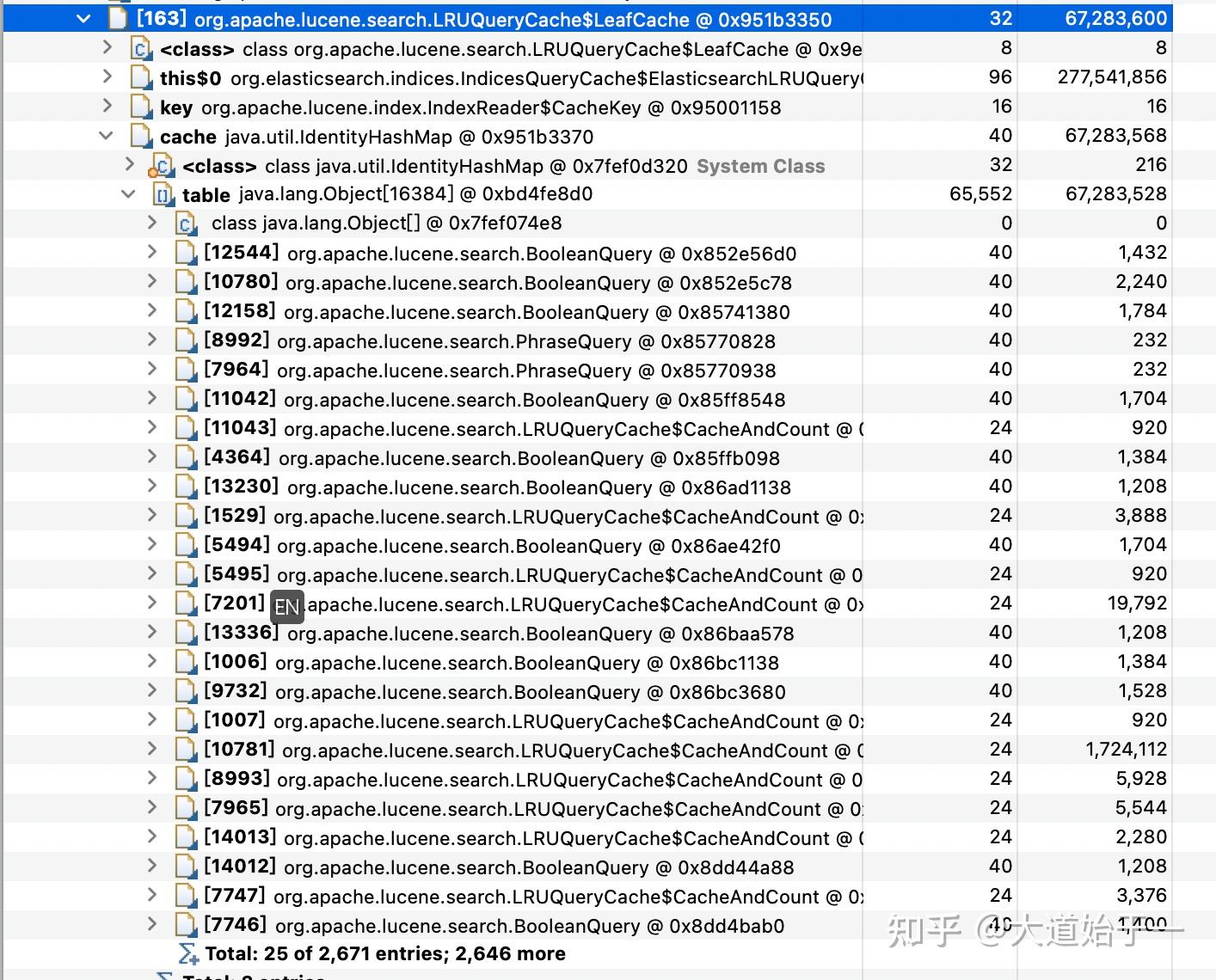Click the LeafCache class icon at 0x9e
Image resolution: width=1216 pixels, height=980 pixels.
point(140,49)
